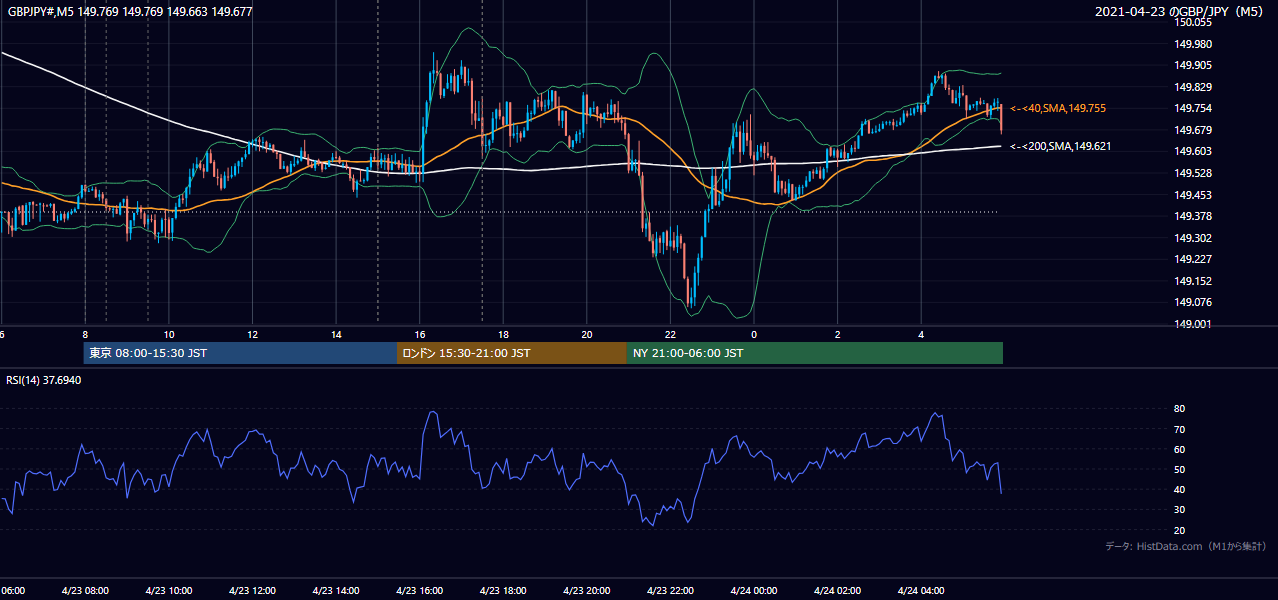Click RSI scale value 80

[1179, 409]
